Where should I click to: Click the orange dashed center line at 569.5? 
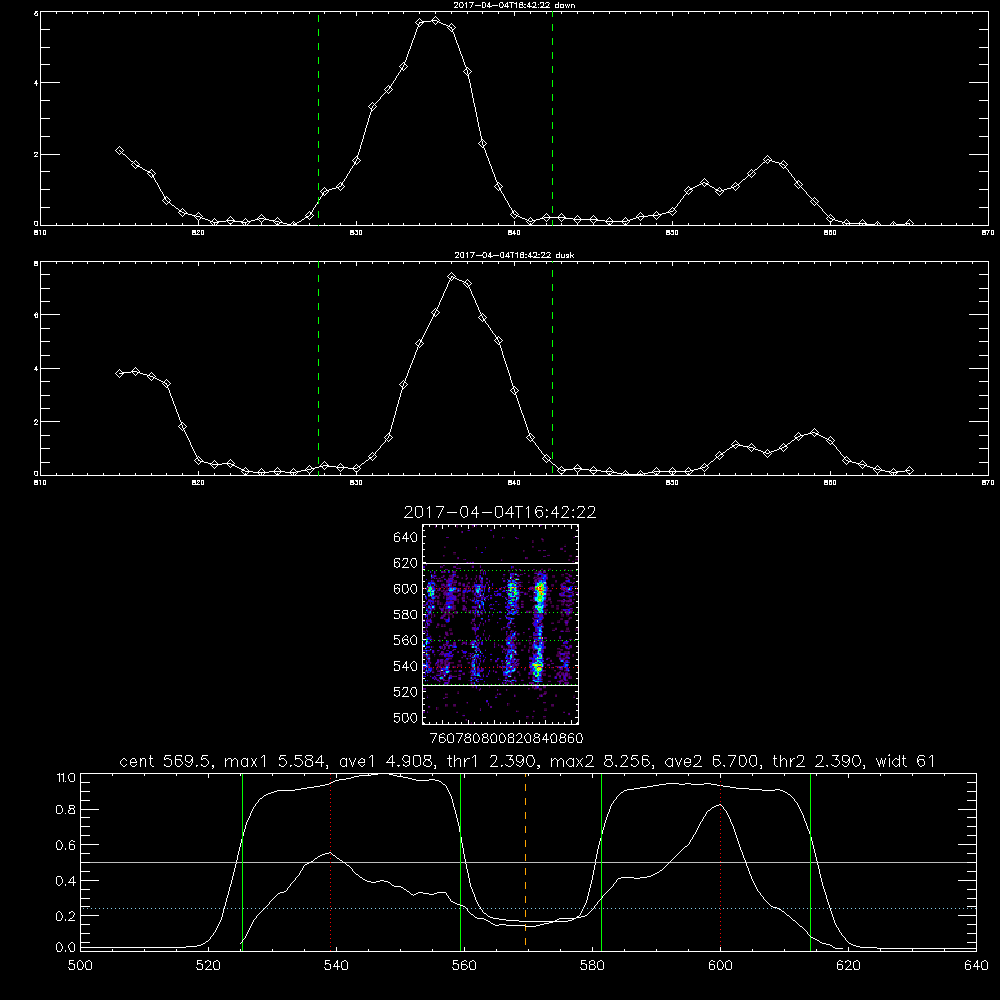(x=526, y=861)
